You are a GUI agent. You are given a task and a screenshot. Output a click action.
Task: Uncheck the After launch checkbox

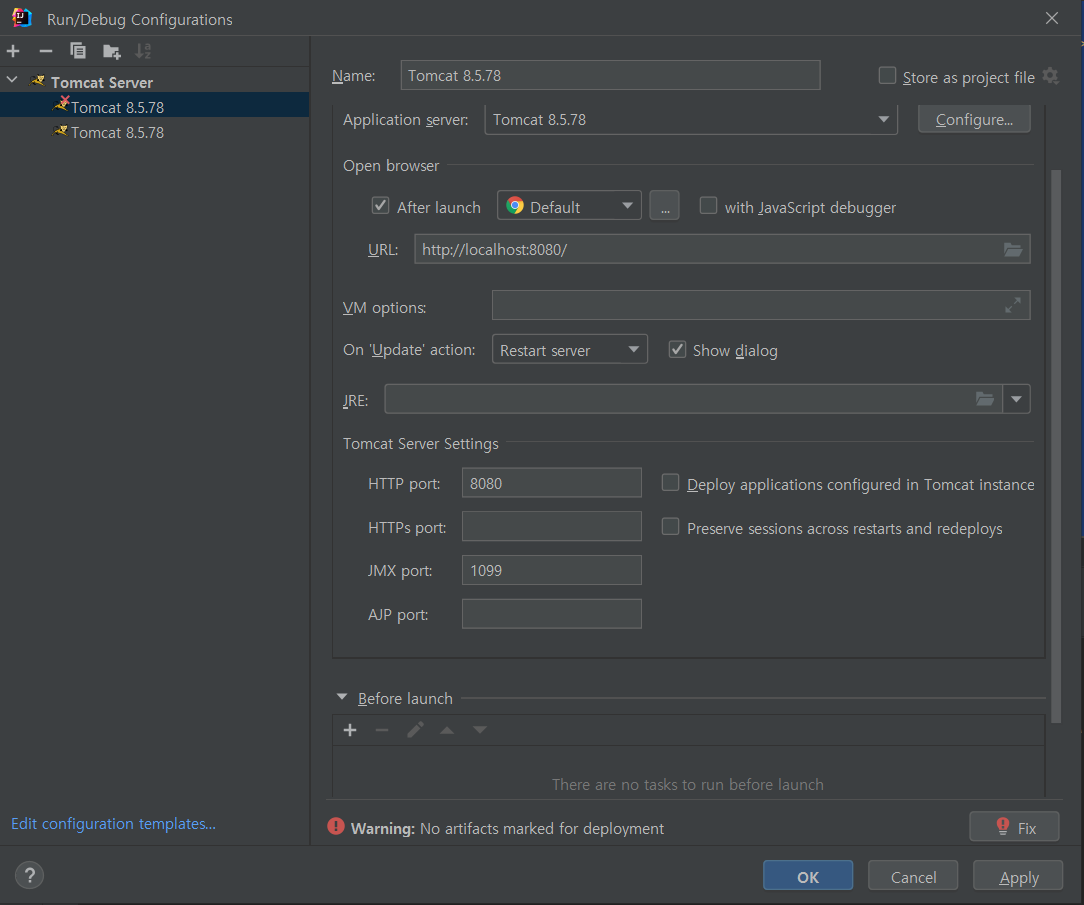tap(380, 206)
